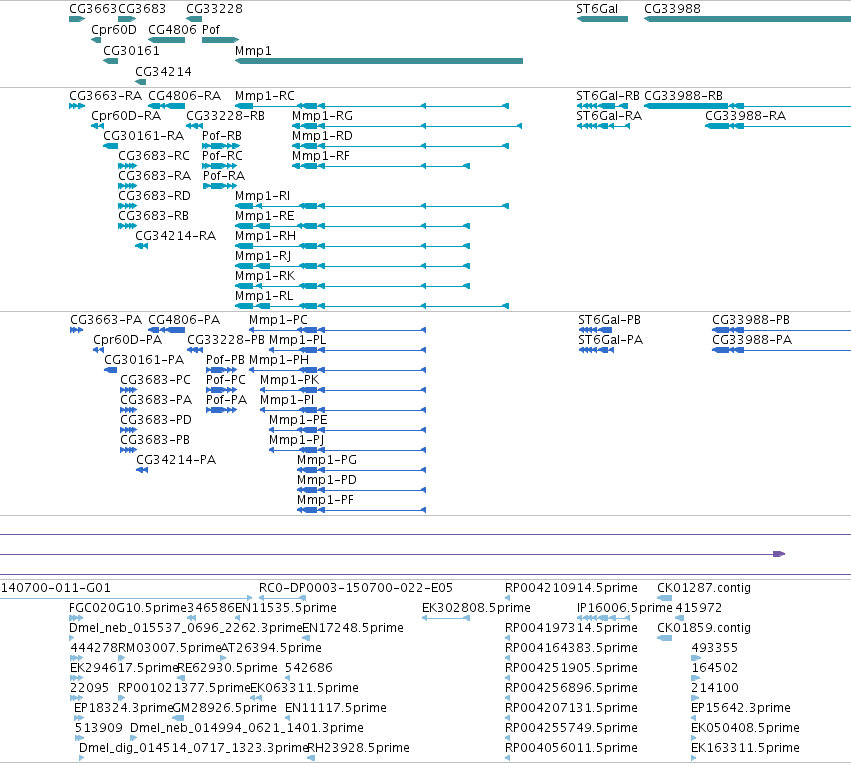The height and width of the screenshot is (763, 851).
Task: Select the Pof-RA transcript label
Action: click(224, 176)
